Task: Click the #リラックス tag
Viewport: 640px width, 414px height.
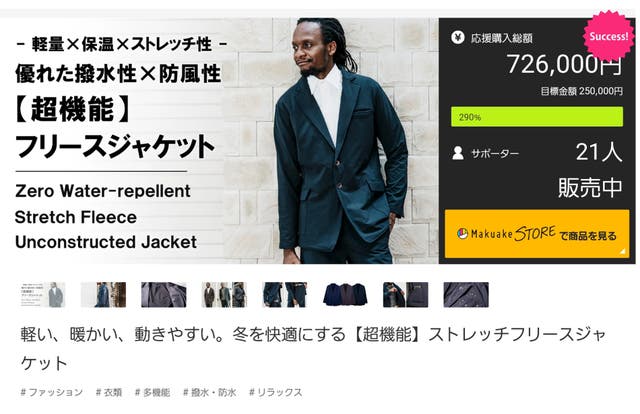Action: tap(276, 392)
